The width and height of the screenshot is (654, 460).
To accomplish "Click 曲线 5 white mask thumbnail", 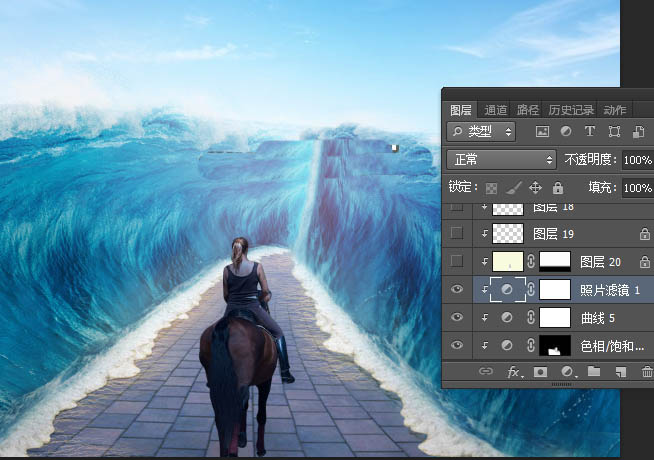I will point(555,317).
